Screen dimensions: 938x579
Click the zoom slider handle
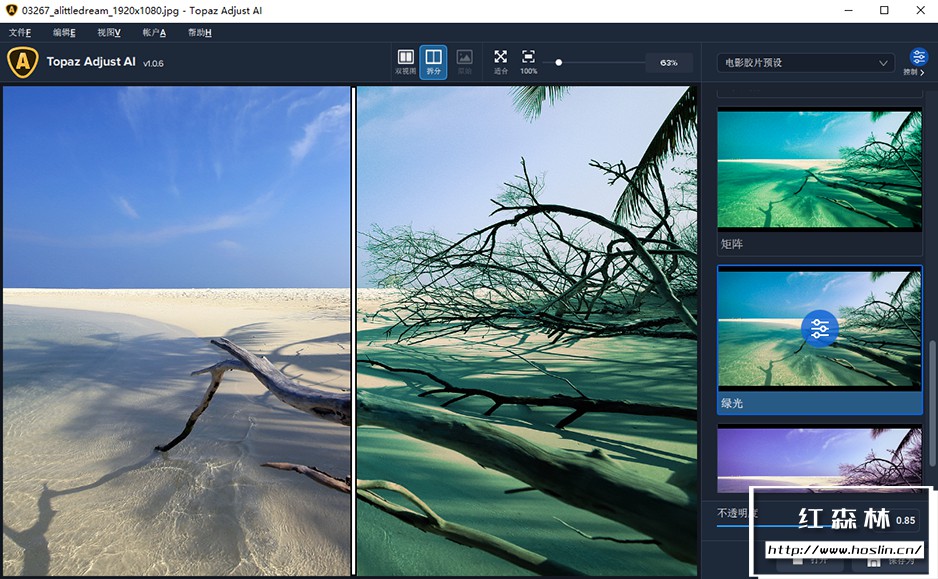coord(559,62)
